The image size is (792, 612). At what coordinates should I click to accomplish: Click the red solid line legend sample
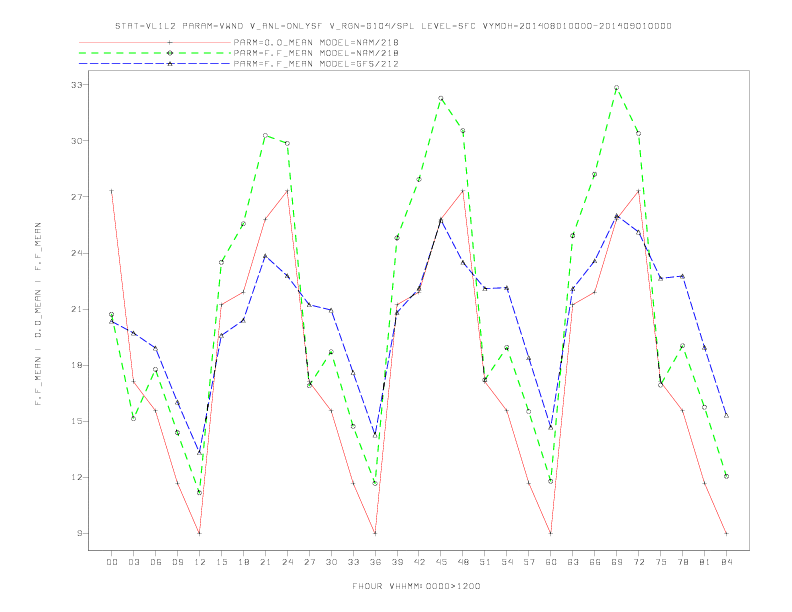tap(155, 42)
